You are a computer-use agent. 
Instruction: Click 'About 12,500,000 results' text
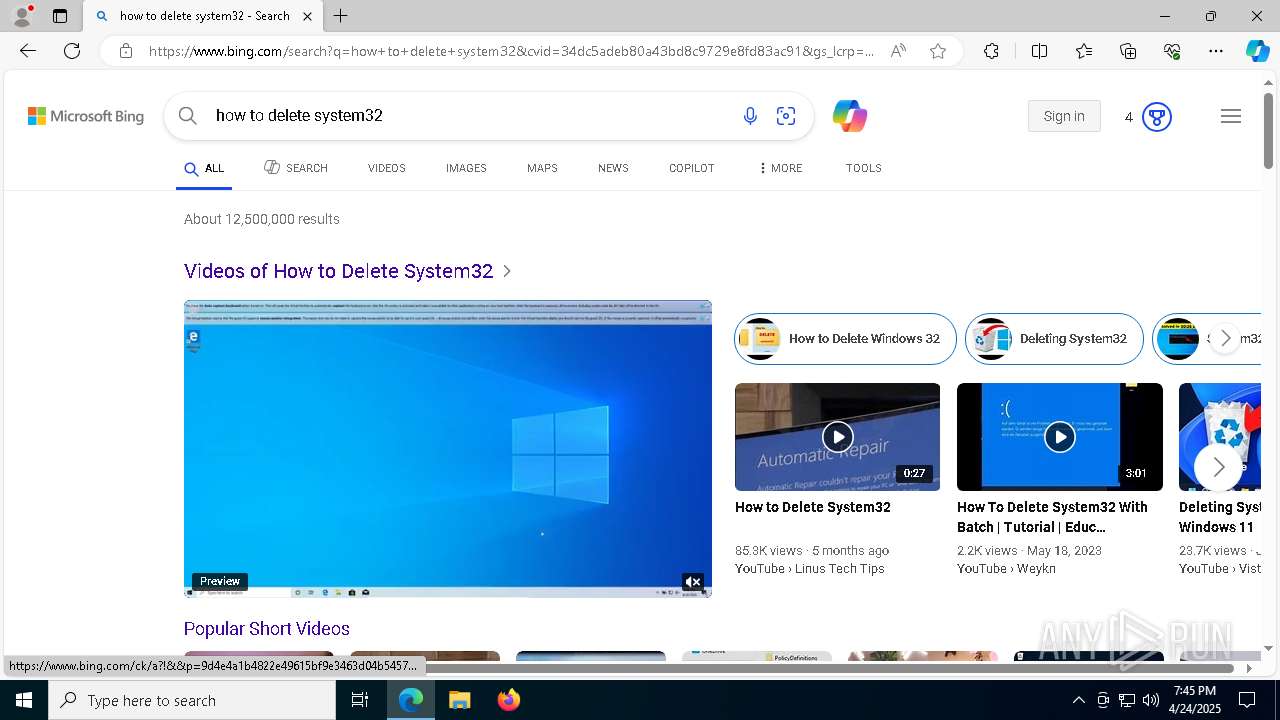(x=262, y=219)
